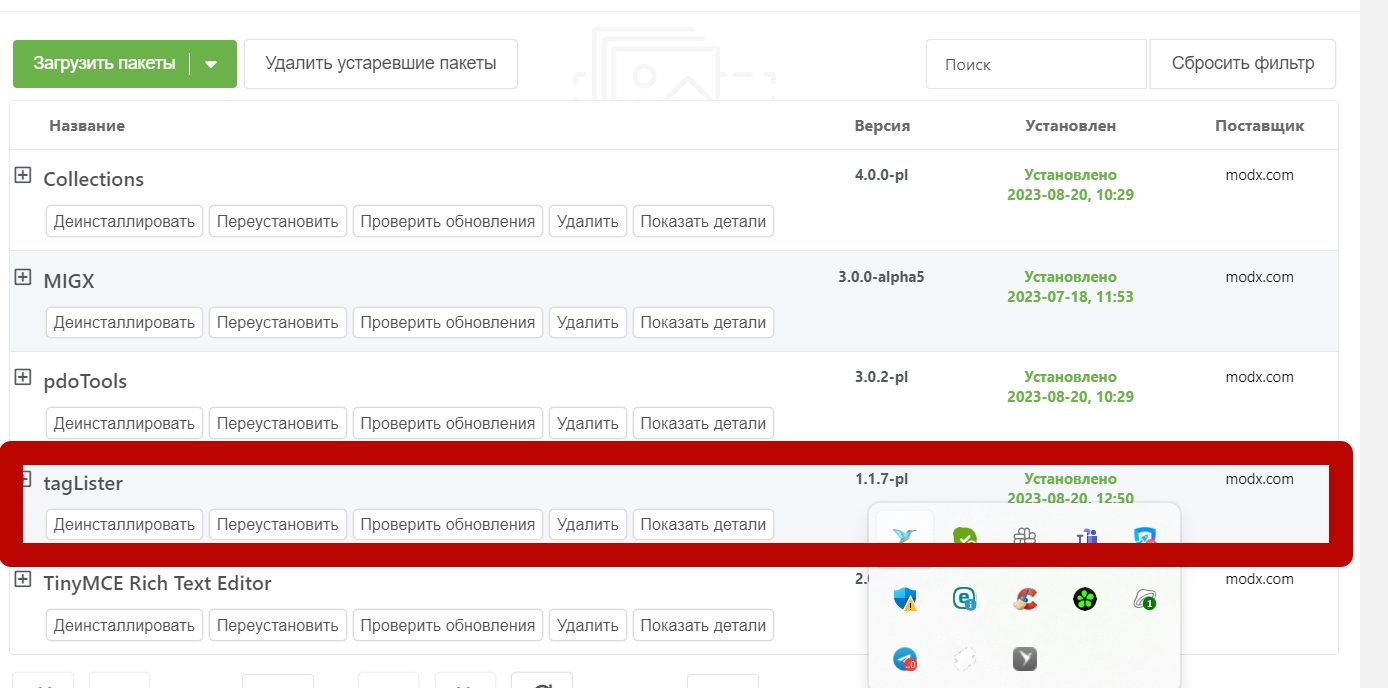
Task: Open dropdown arrow beside Загрузить пакеты
Action: 211,64
